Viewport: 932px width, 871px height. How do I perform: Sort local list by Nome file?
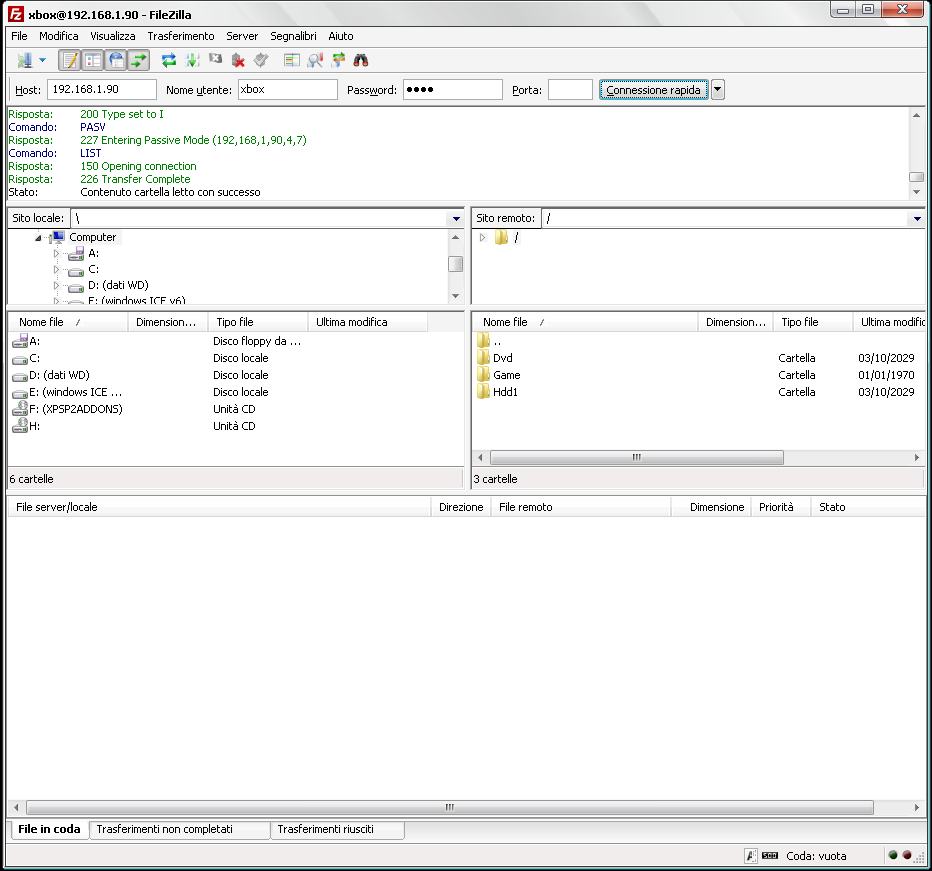click(68, 322)
